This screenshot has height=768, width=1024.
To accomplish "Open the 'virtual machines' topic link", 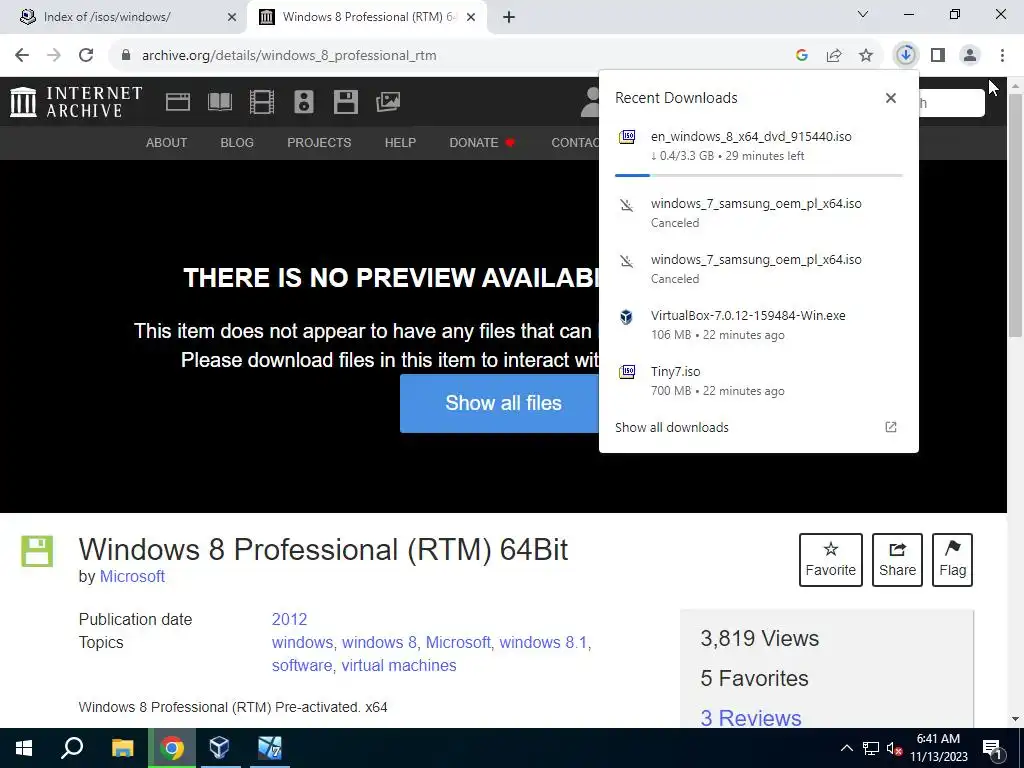I will 399,665.
